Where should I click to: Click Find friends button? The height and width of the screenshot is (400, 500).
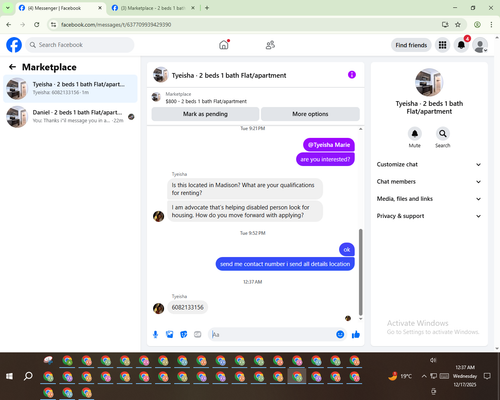[x=411, y=45]
